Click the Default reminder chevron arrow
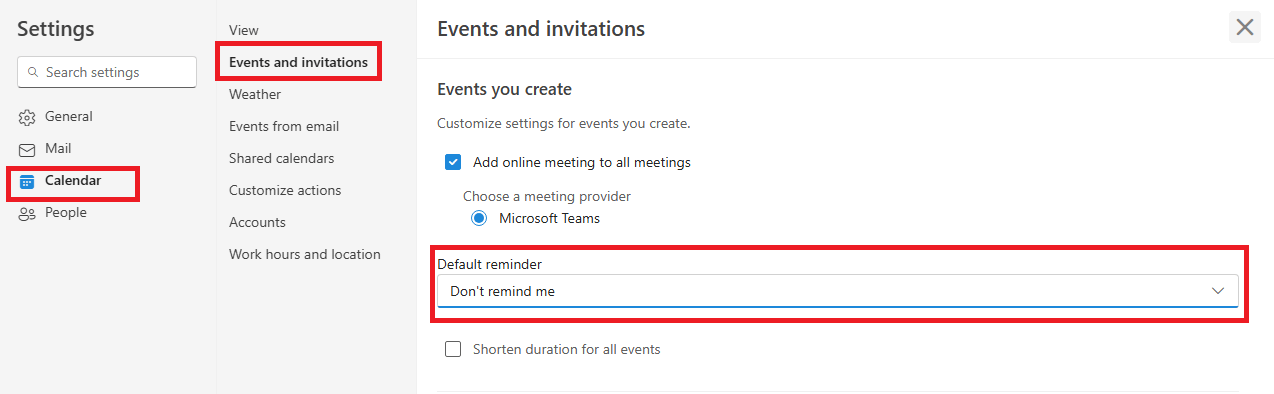Viewport: 1274px width, 394px height. point(1218,291)
